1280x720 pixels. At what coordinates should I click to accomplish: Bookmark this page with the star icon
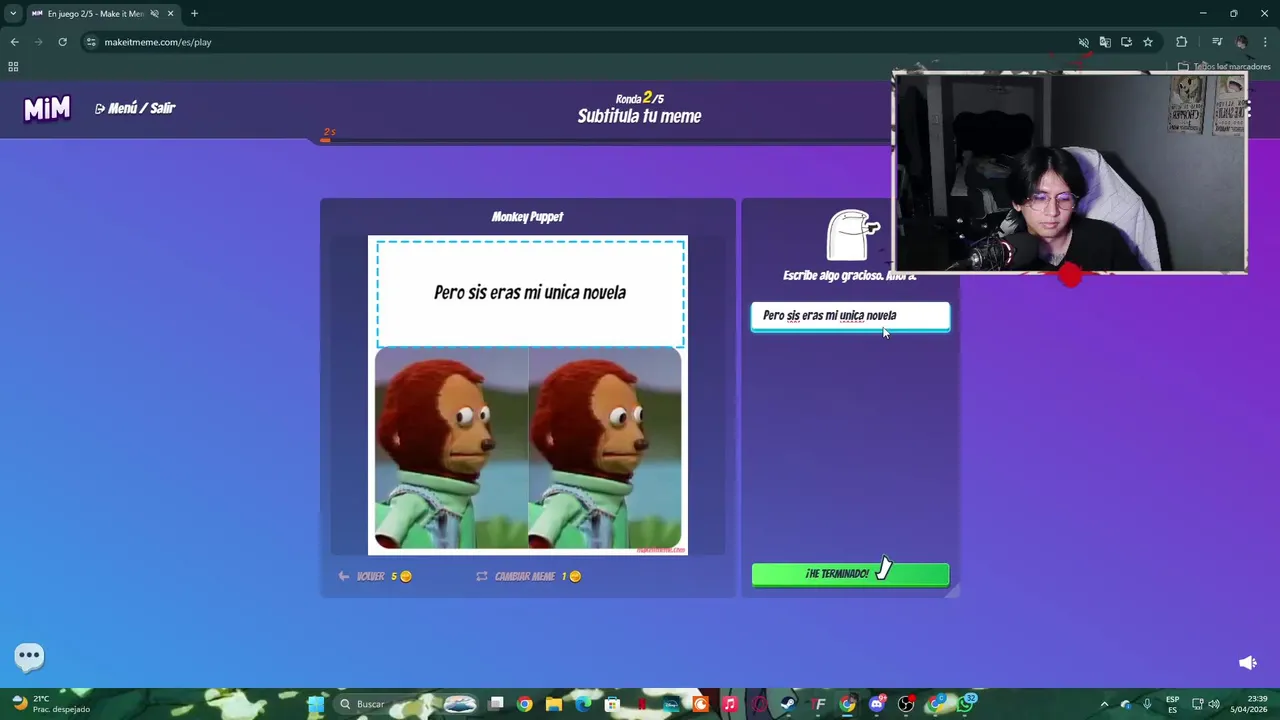pos(1148,42)
